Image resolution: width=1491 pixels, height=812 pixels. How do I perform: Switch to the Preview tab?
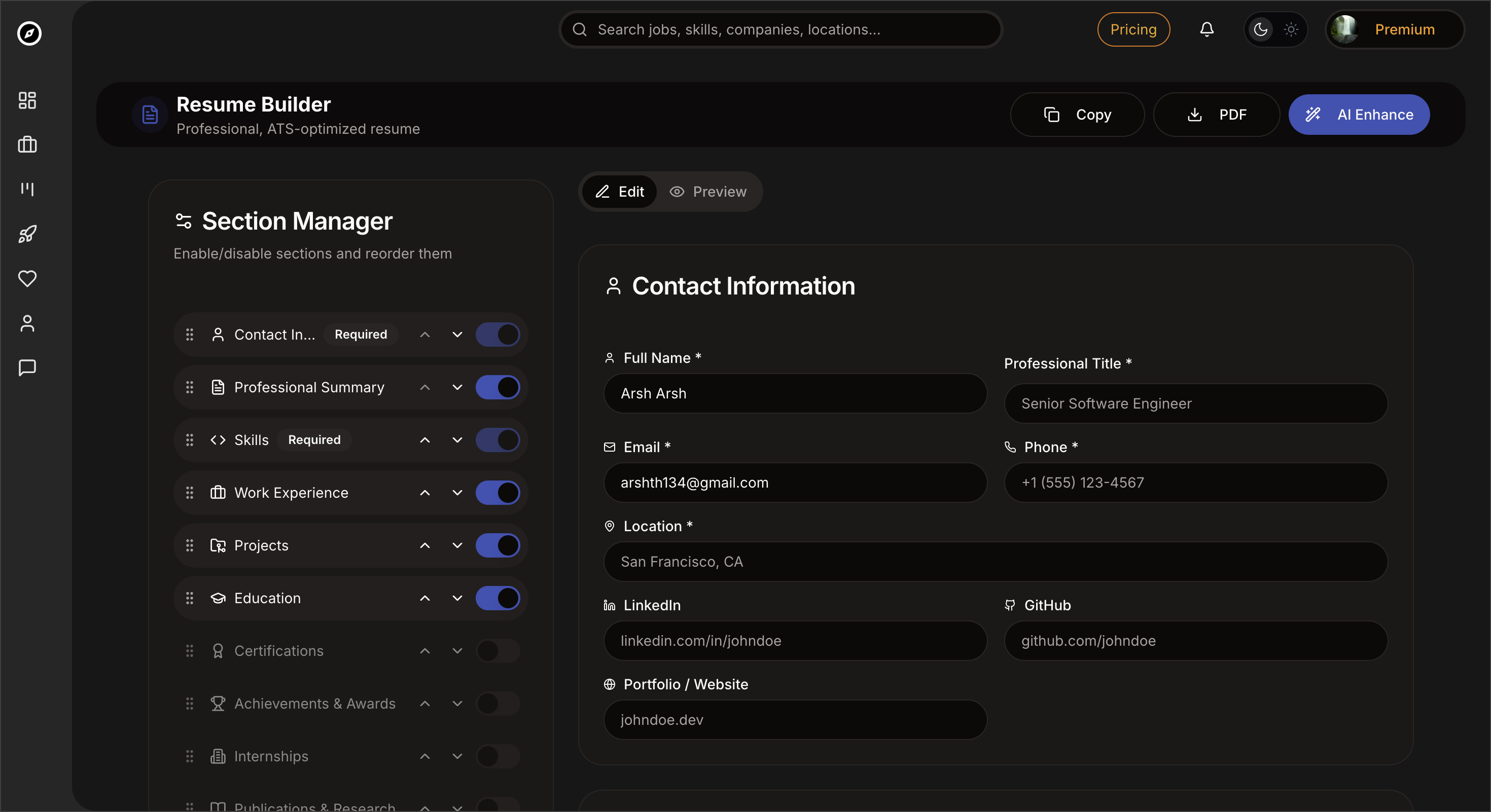708,192
